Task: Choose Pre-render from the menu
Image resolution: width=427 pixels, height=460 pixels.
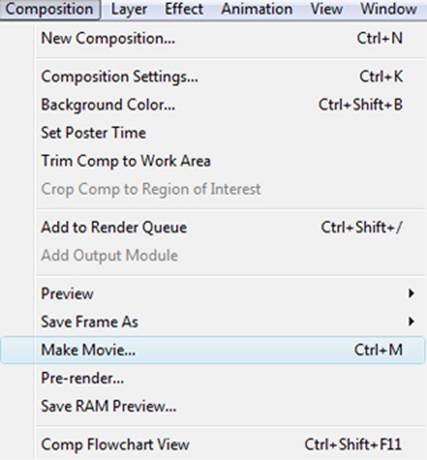Action: [213, 378]
